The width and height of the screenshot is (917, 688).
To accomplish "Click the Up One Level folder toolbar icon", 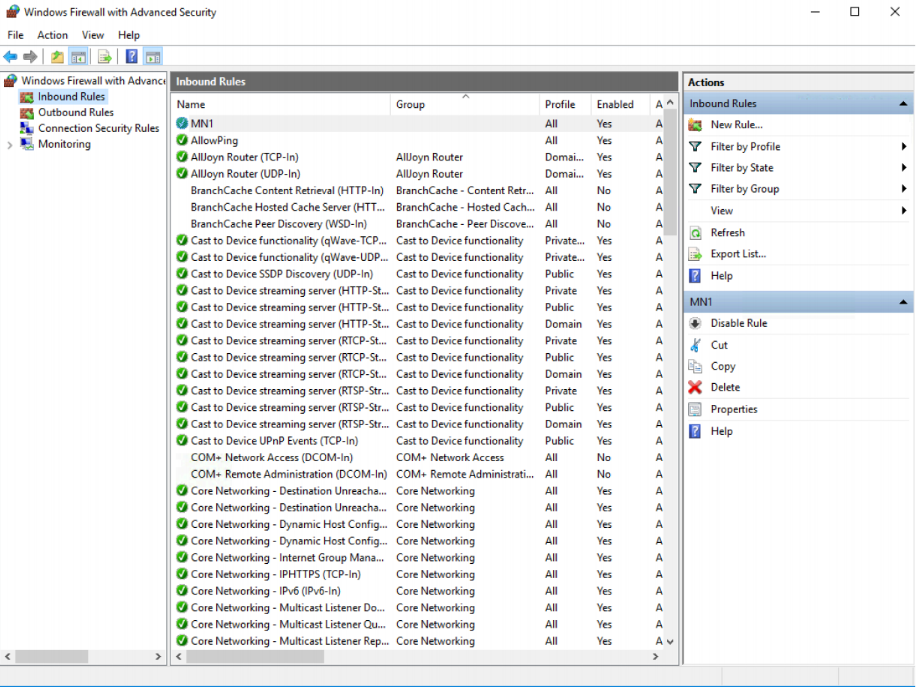I will [x=57, y=57].
